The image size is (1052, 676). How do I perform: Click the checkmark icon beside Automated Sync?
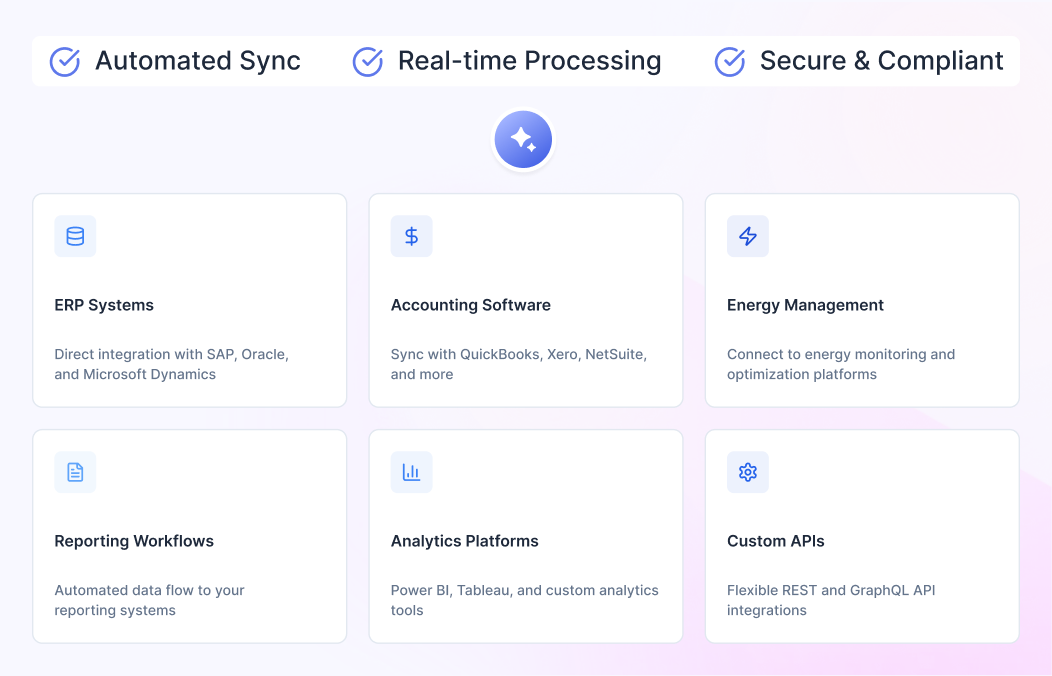[x=65, y=62]
